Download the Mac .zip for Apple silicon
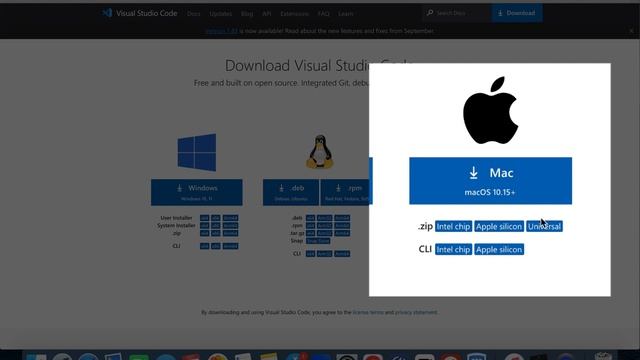The image size is (640, 360). pos(499,227)
